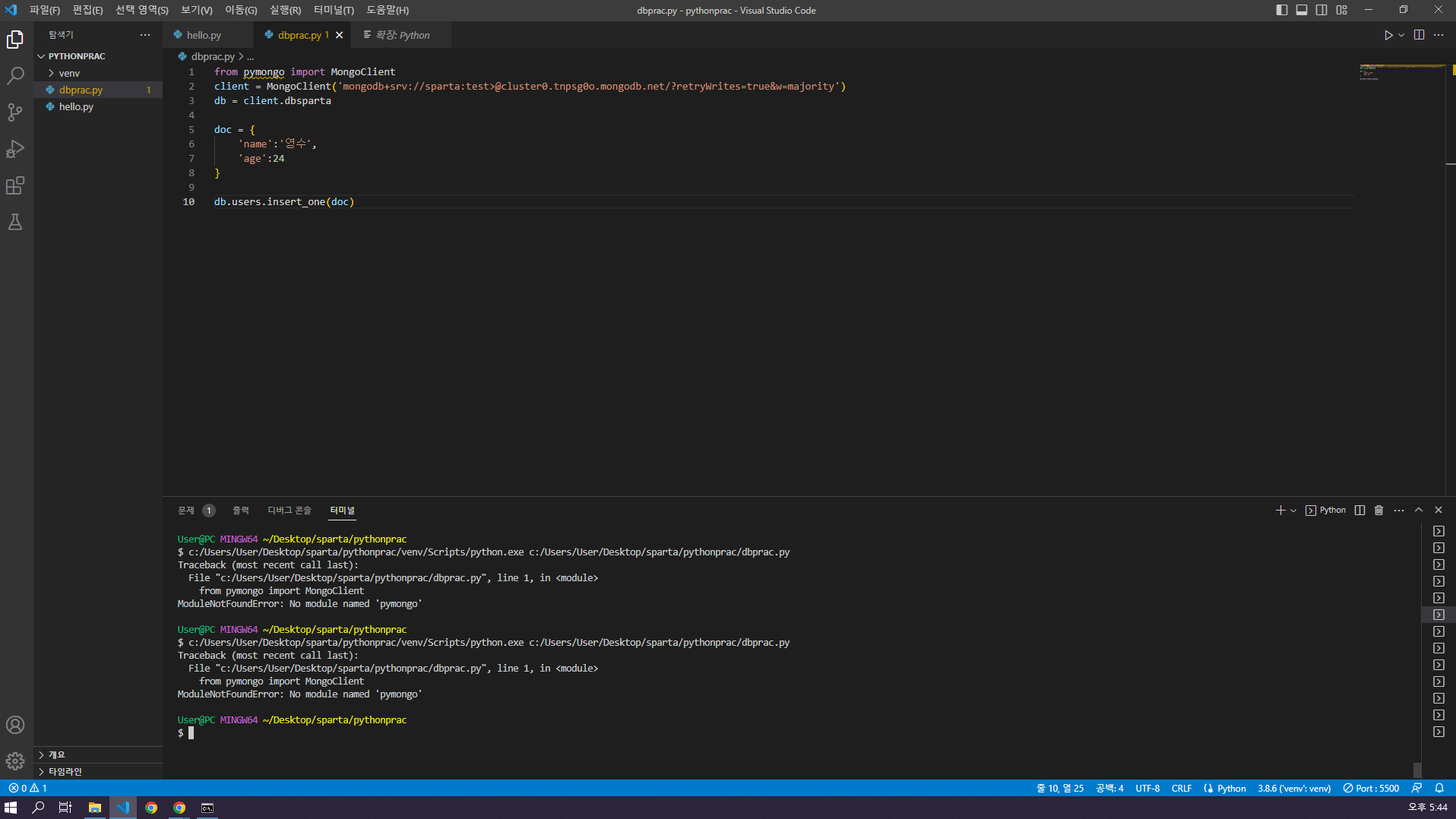Split the editor to the right
The width and height of the screenshot is (1456, 819).
click(x=1419, y=35)
